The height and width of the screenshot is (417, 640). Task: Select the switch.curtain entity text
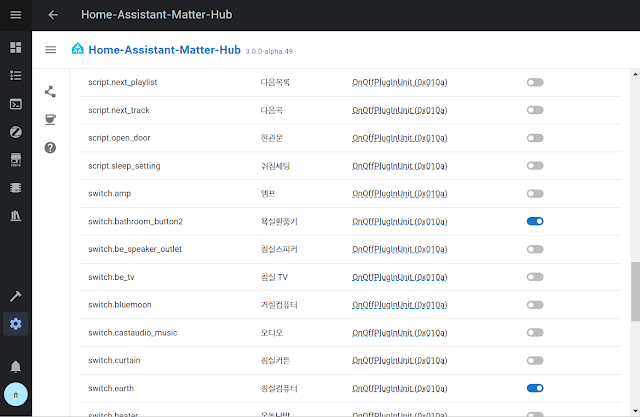pyautogui.click(x=114, y=361)
